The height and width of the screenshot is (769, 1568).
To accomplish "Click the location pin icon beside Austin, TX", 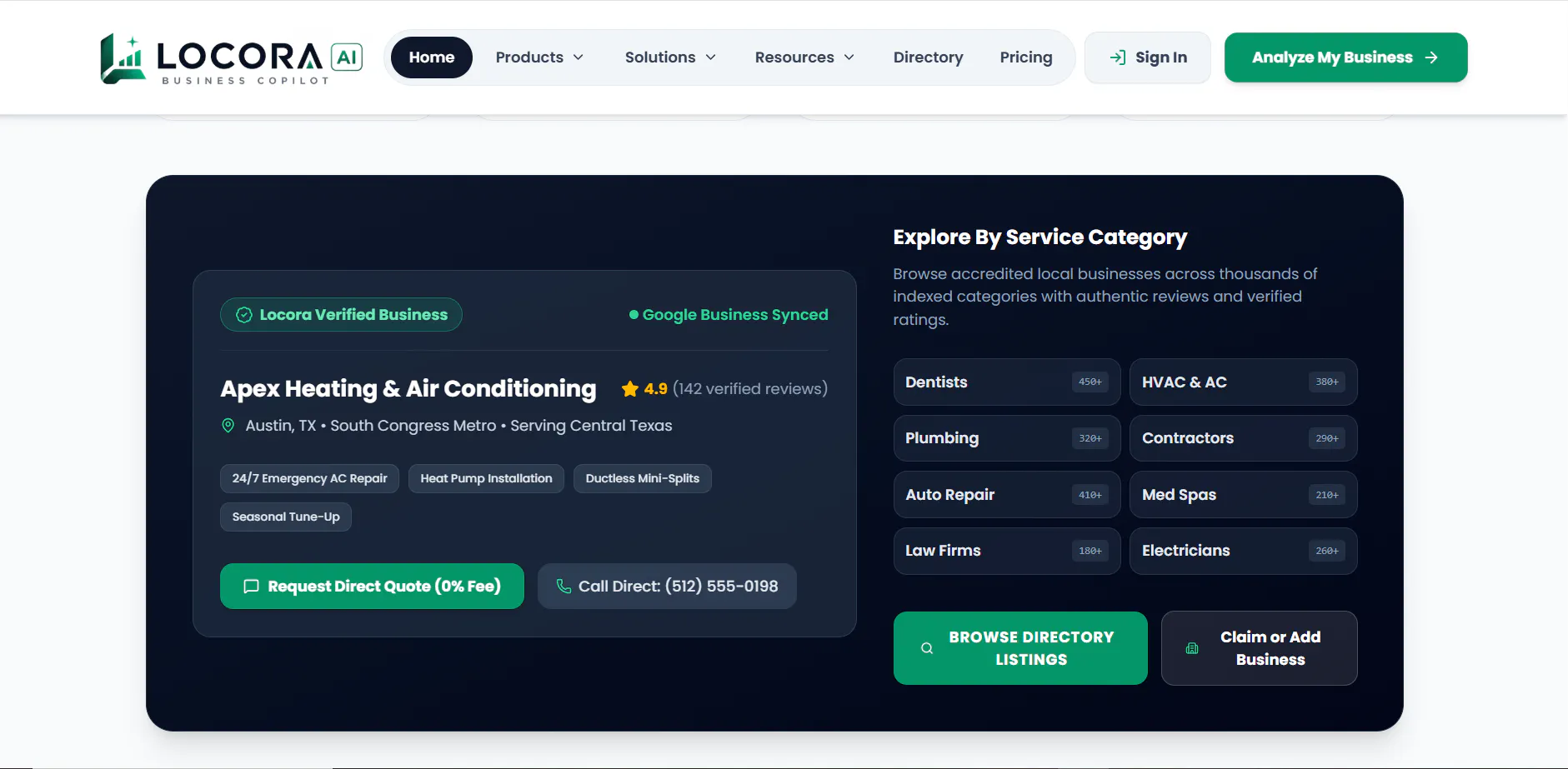I will [228, 426].
